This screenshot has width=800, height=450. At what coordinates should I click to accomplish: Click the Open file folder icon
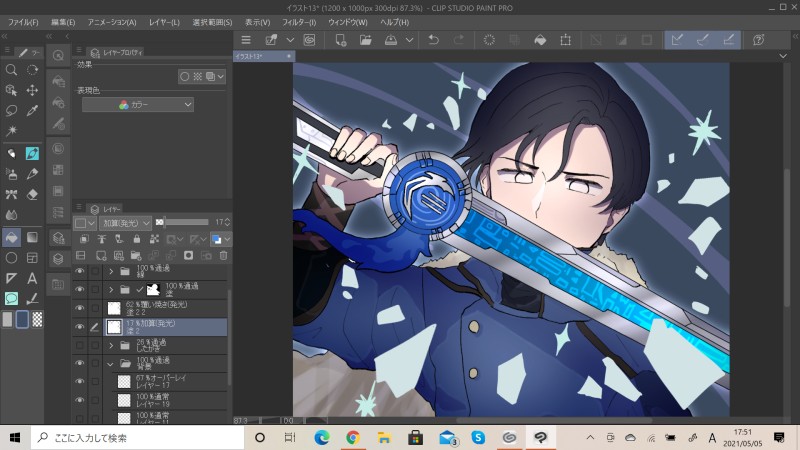[365, 40]
